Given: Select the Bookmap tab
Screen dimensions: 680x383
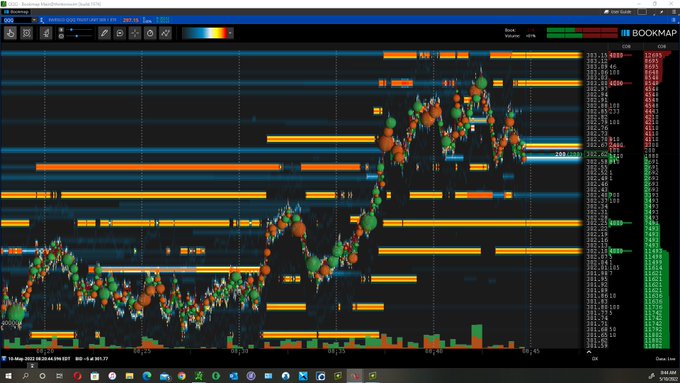Looking at the screenshot, I should click(16, 12).
